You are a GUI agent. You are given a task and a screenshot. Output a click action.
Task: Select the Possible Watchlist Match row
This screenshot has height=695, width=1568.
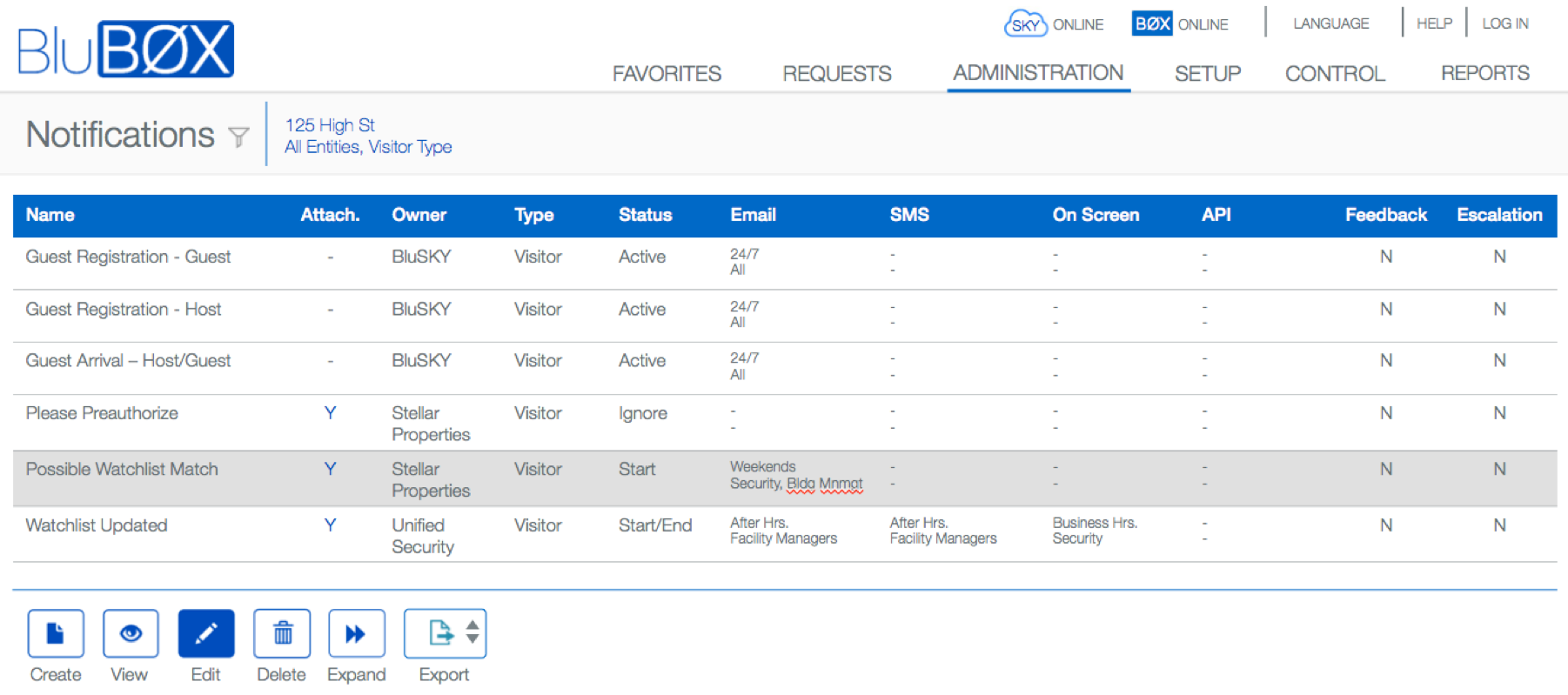pyautogui.click(x=122, y=470)
